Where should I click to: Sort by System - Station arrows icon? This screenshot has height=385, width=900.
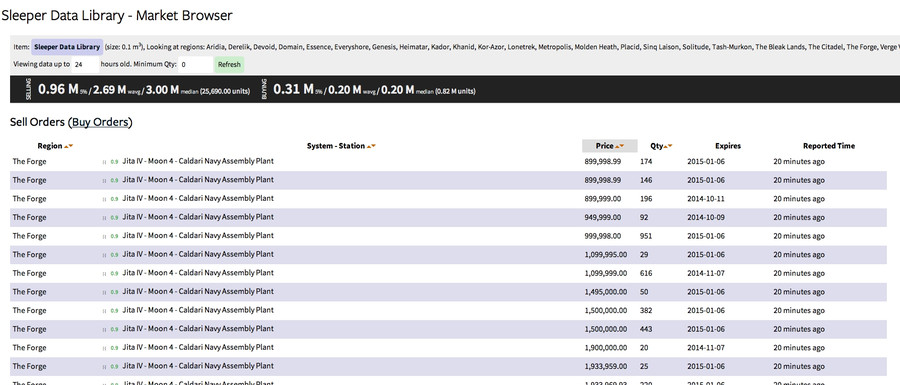click(x=371, y=146)
